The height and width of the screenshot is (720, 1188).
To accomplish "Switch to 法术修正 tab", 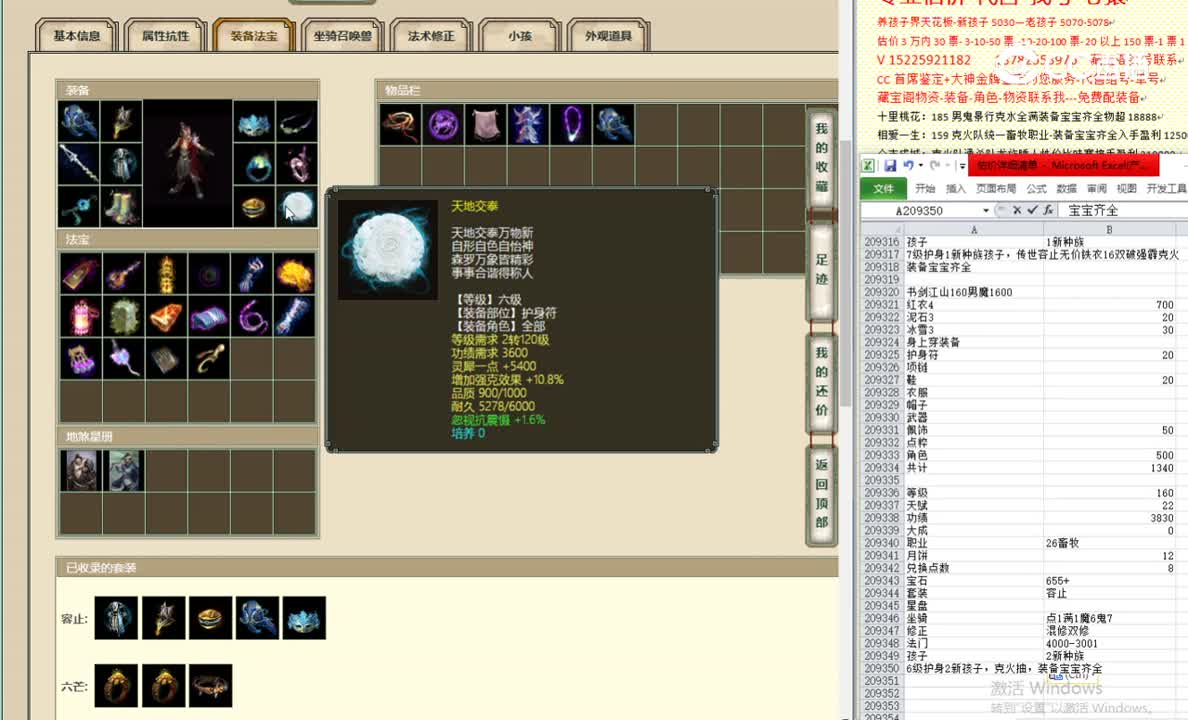I will (431, 36).
